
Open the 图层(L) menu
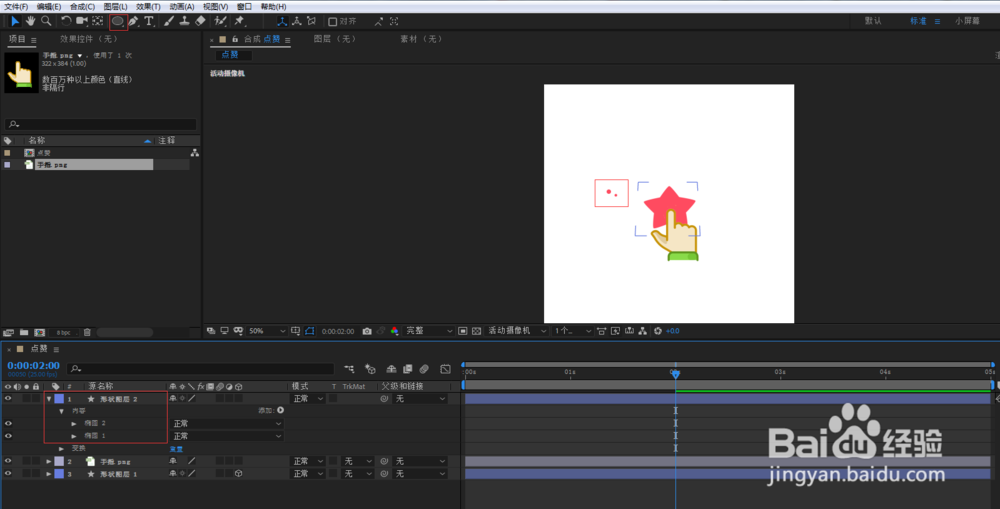pyautogui.click(x=115, y=6)
